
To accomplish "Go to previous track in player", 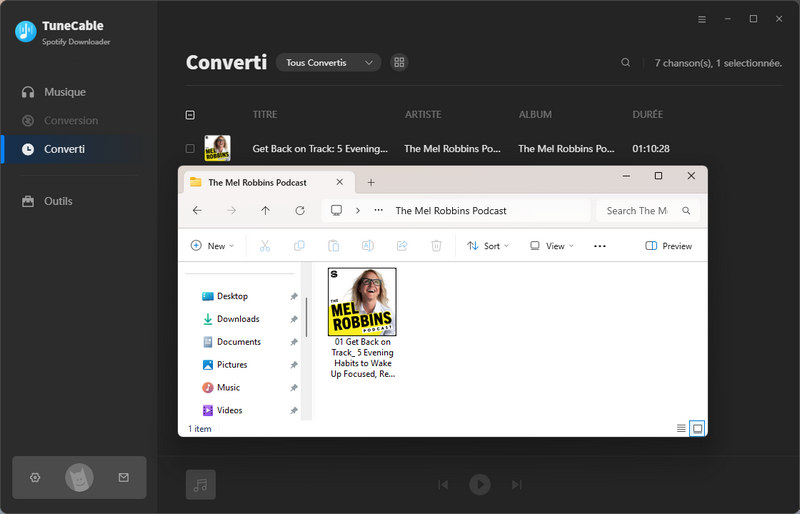I will (x=443, y=485).
